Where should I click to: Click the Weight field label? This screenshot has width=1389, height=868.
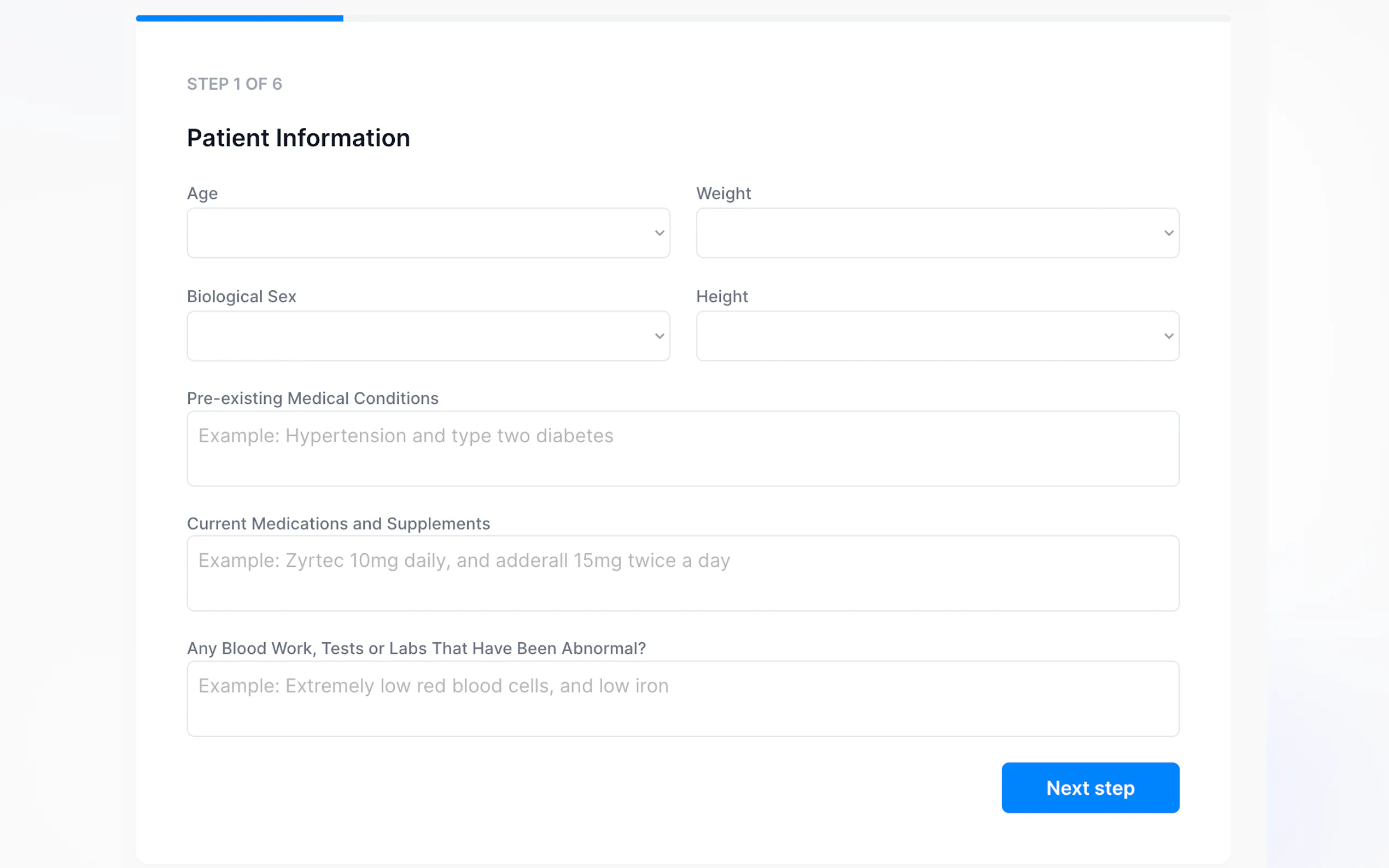click(723, 193)
